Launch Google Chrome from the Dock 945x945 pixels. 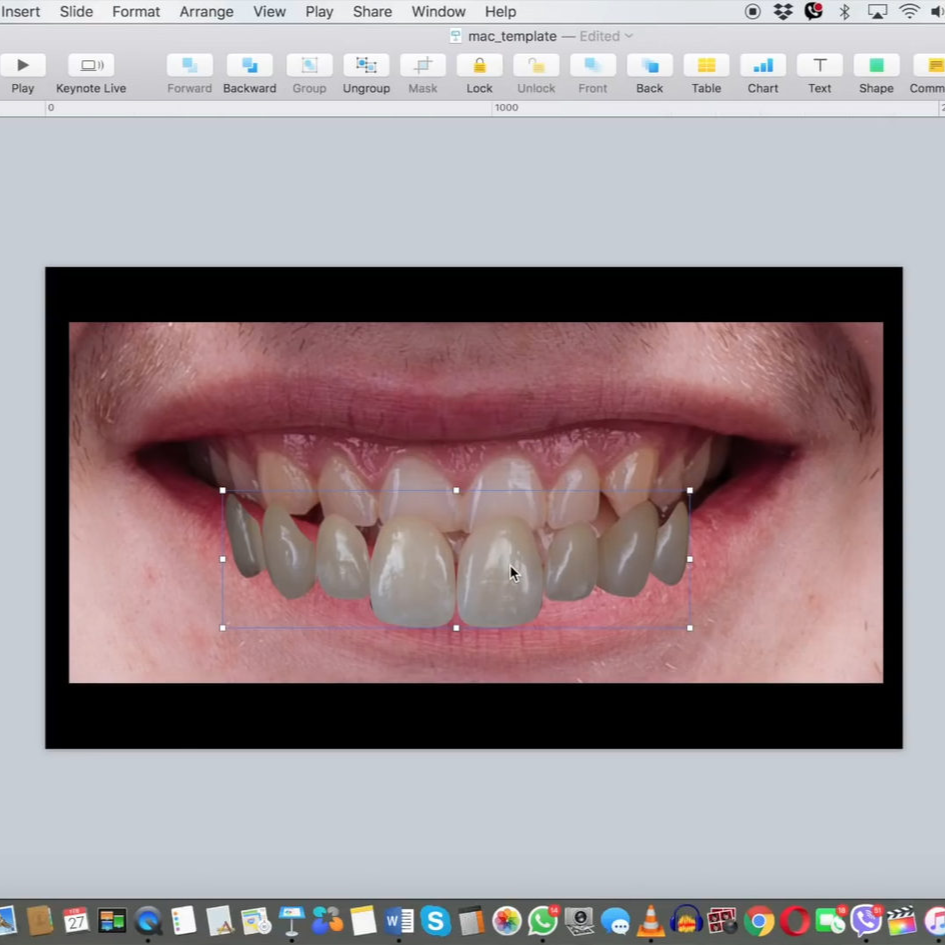click(x=759, y=920)
